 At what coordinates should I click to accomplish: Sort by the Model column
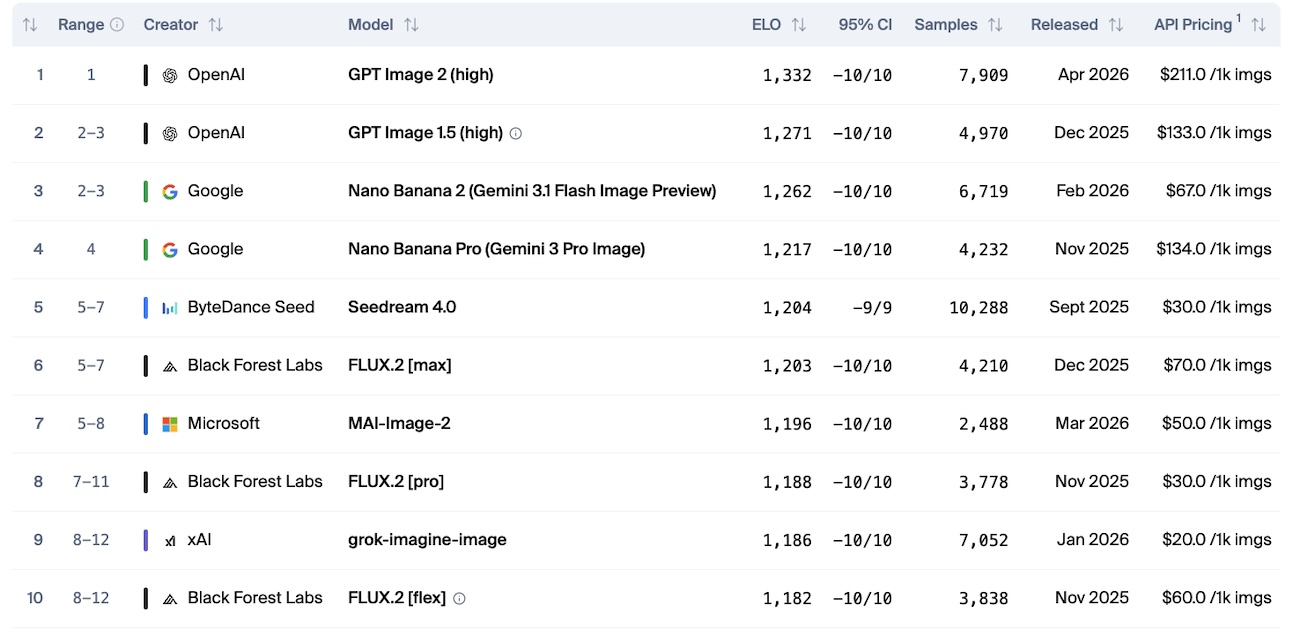(411, 25)
